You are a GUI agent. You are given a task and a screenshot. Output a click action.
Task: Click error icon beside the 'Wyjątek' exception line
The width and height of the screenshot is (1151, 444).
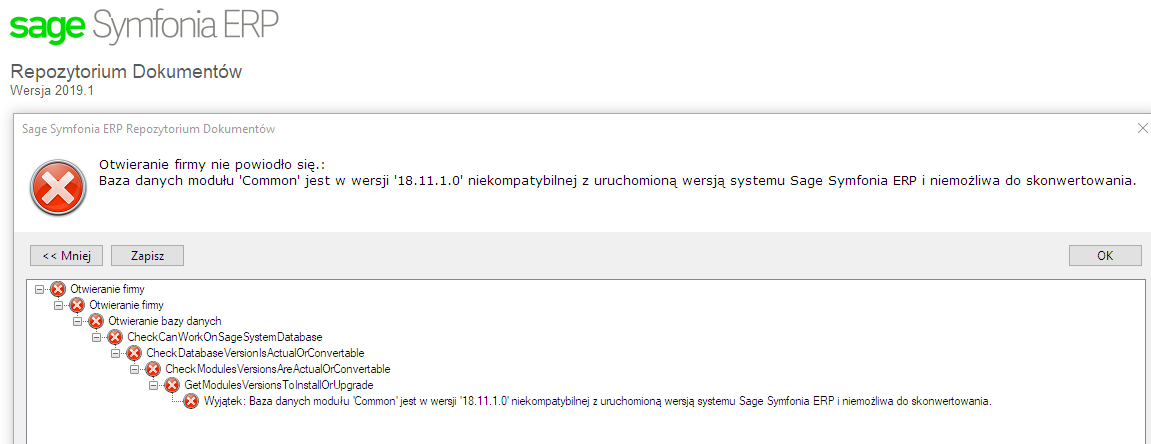click(192, 401)
